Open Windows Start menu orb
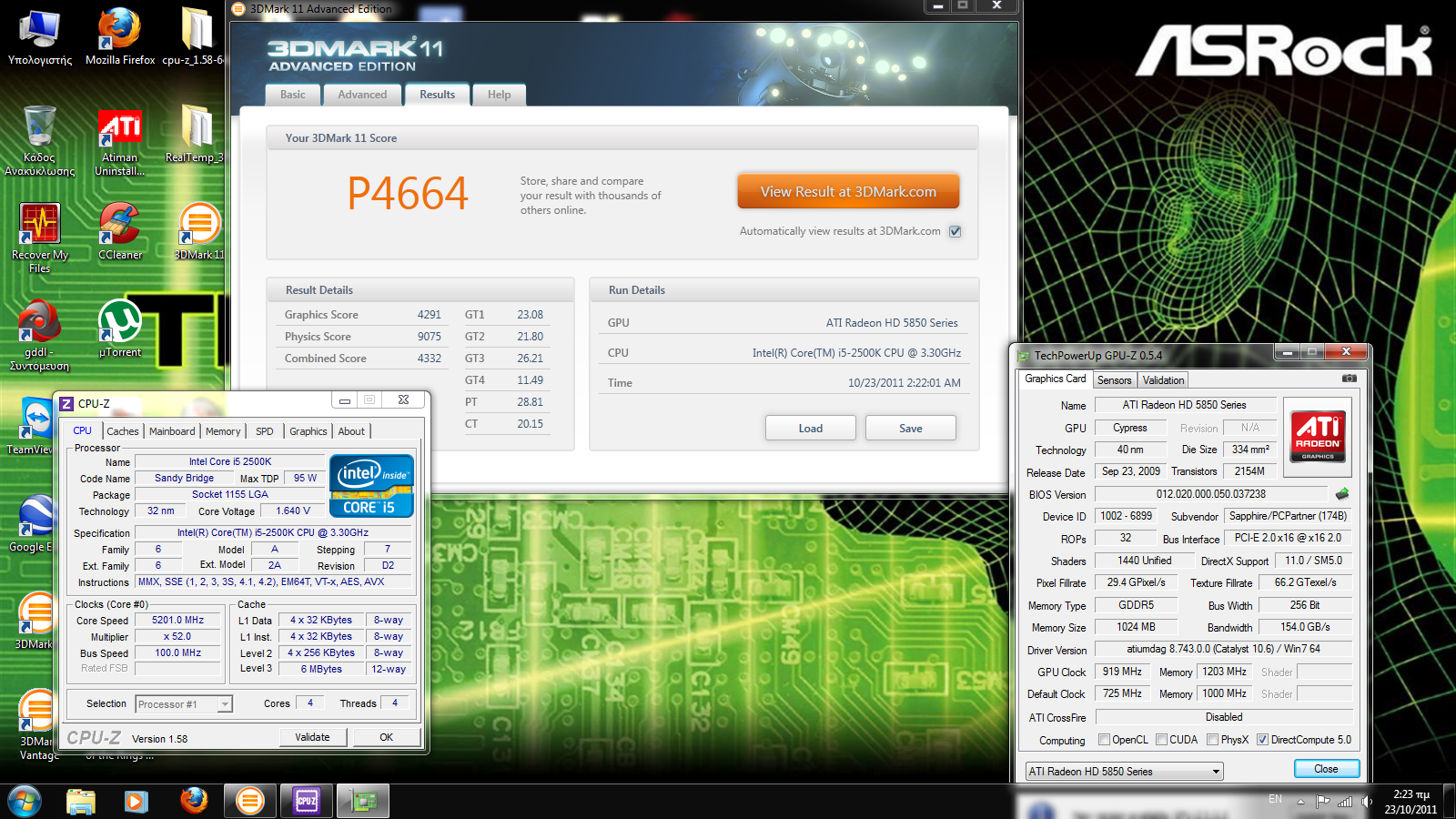Image resolution: width=1456 pixels, height=819 pixels. 25,801
